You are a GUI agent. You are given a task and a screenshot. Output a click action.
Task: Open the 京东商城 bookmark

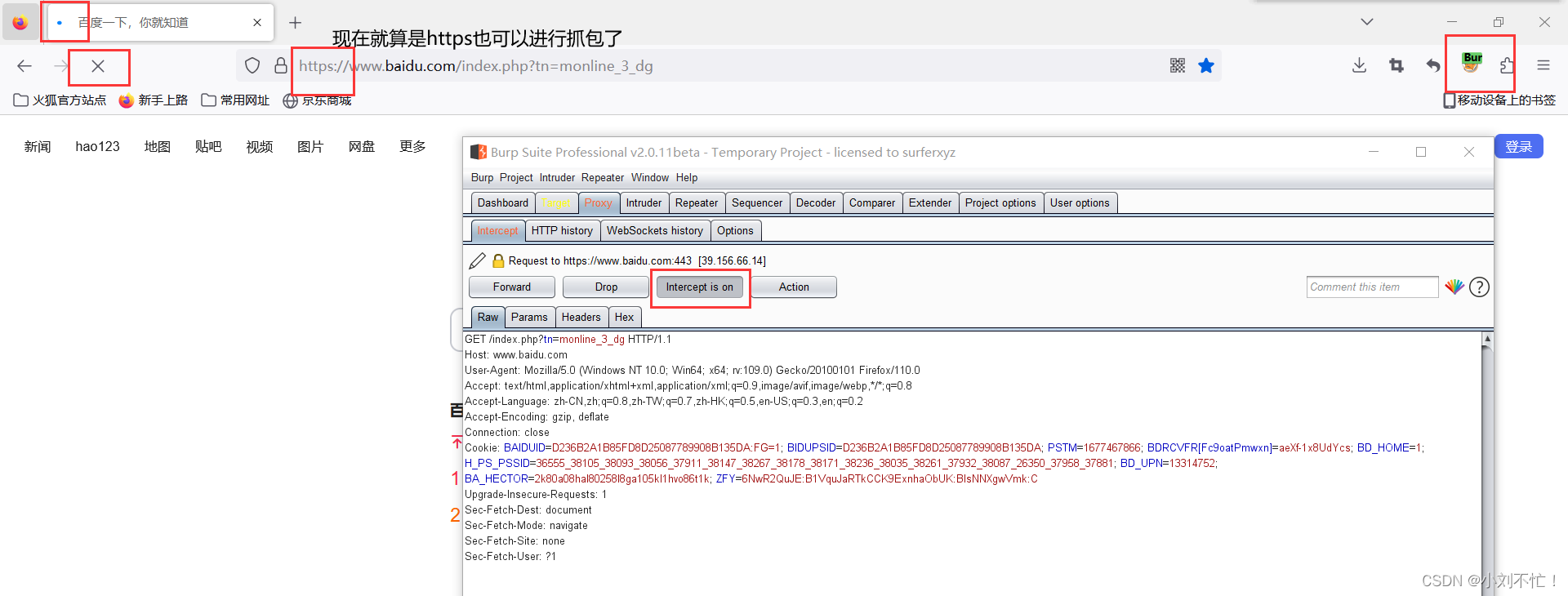point(317,100)
